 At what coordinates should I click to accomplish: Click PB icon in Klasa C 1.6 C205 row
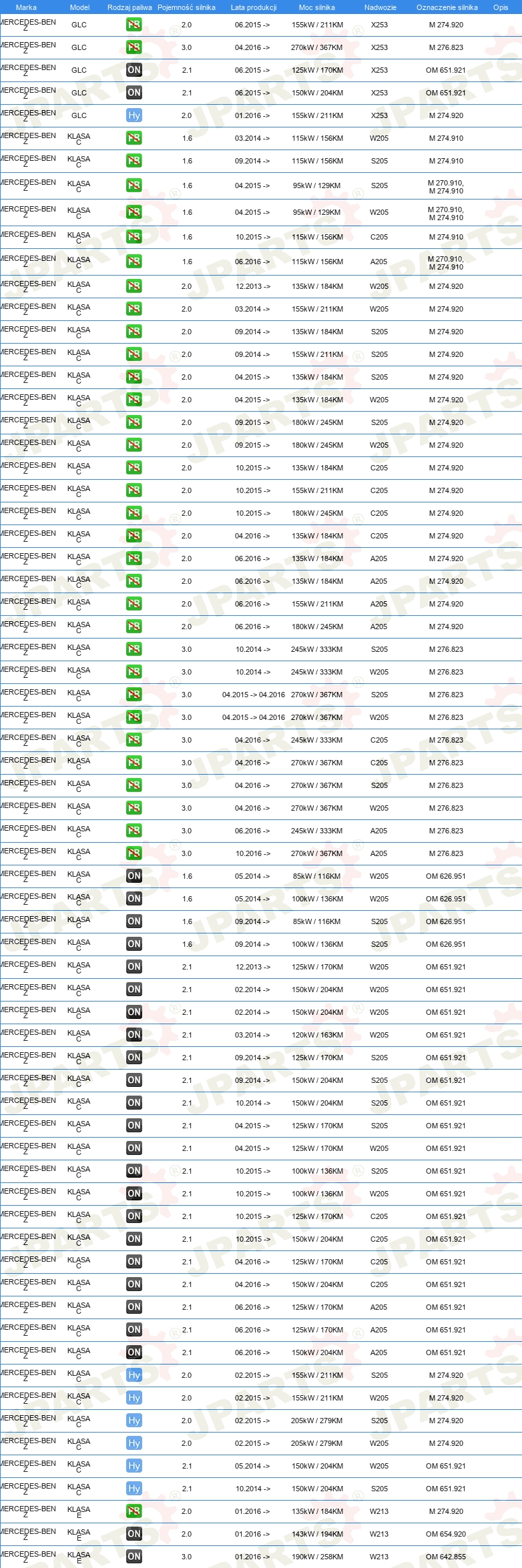point(134,237)
